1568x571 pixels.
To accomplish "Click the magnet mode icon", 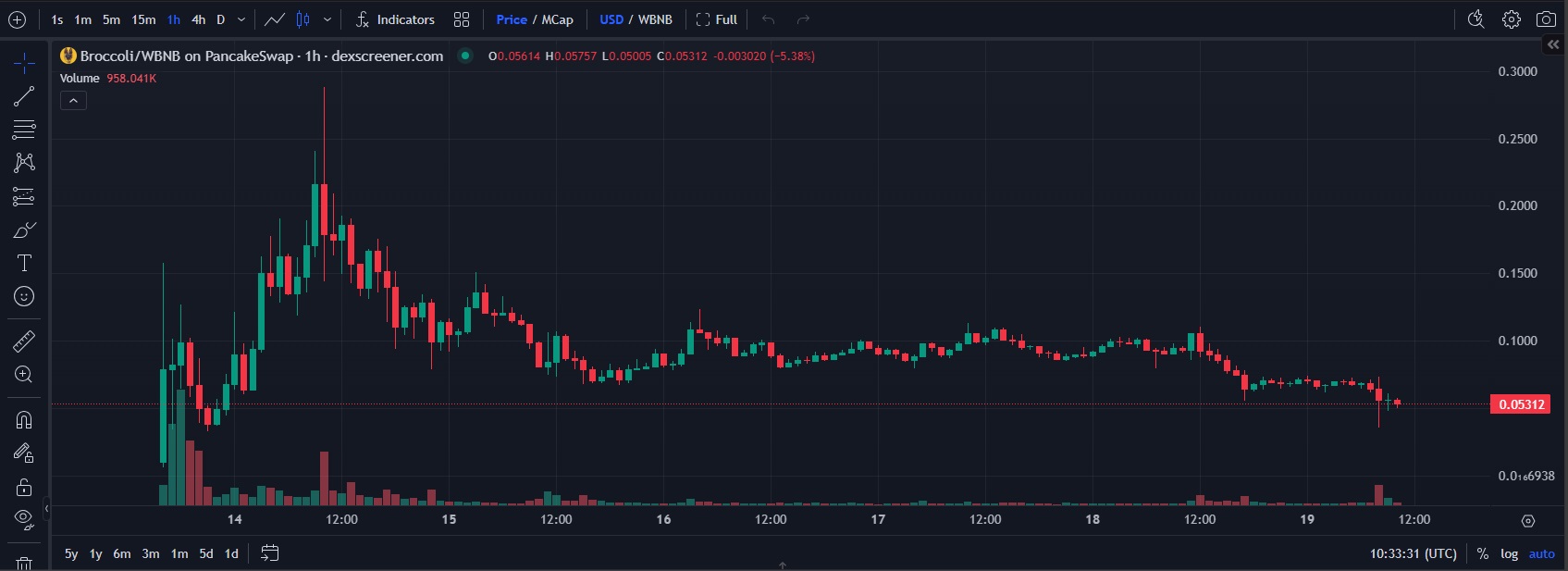I will (24, 420).
